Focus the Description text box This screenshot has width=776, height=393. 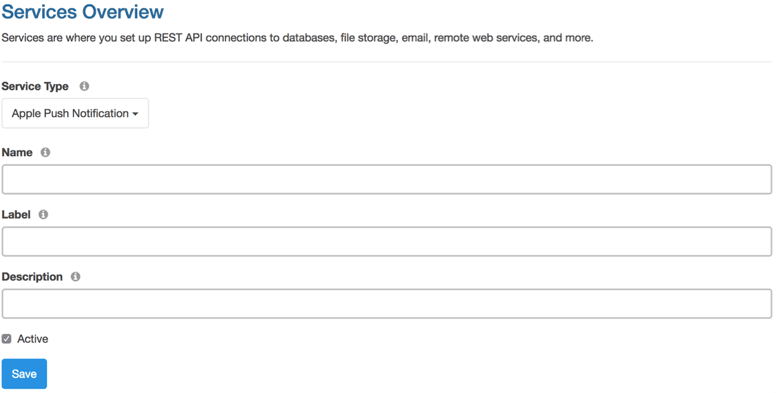[x=387, y=303]
